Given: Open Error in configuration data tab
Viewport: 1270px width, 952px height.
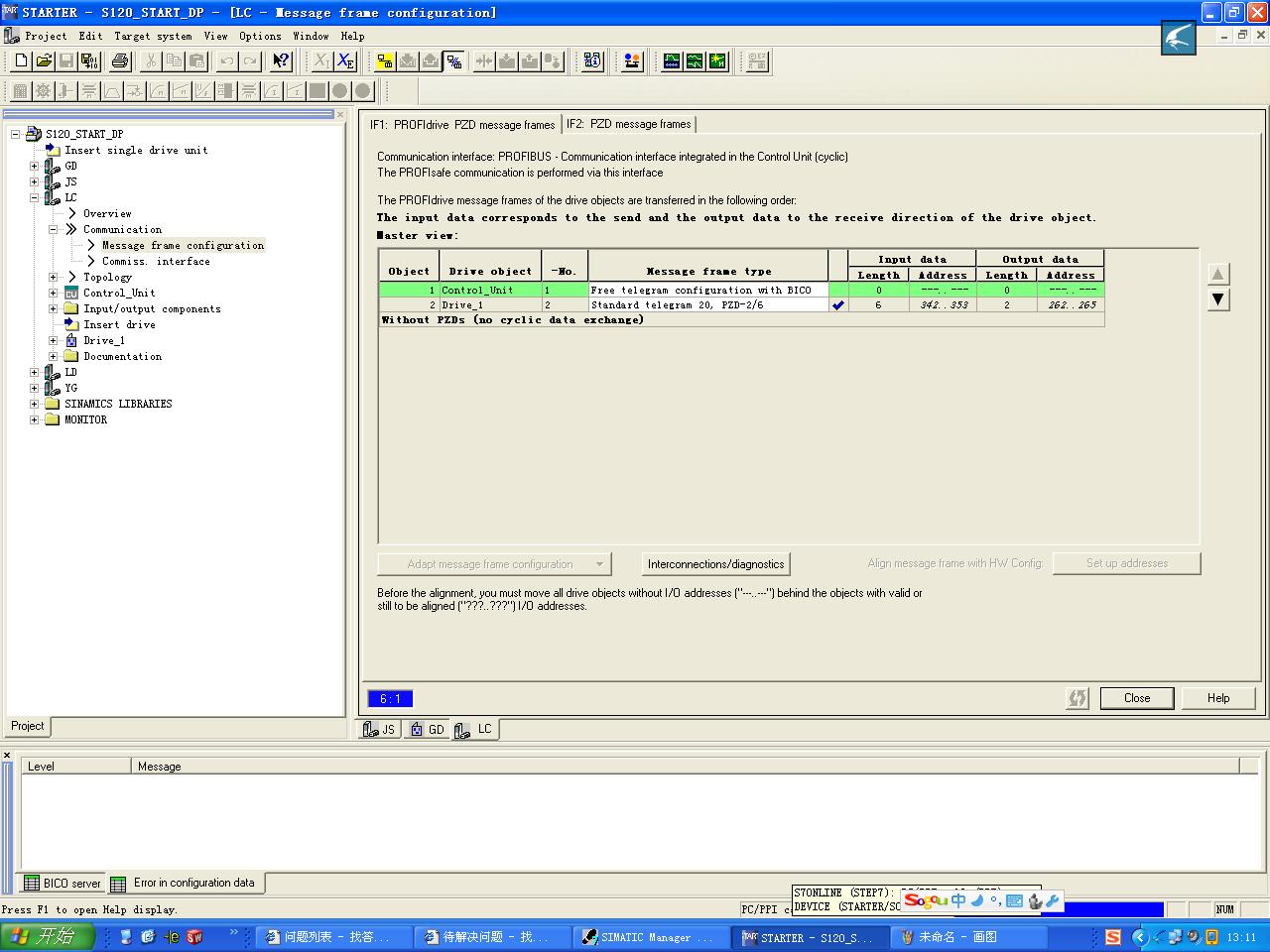Looking at the screenshot, I should point(186,883).
